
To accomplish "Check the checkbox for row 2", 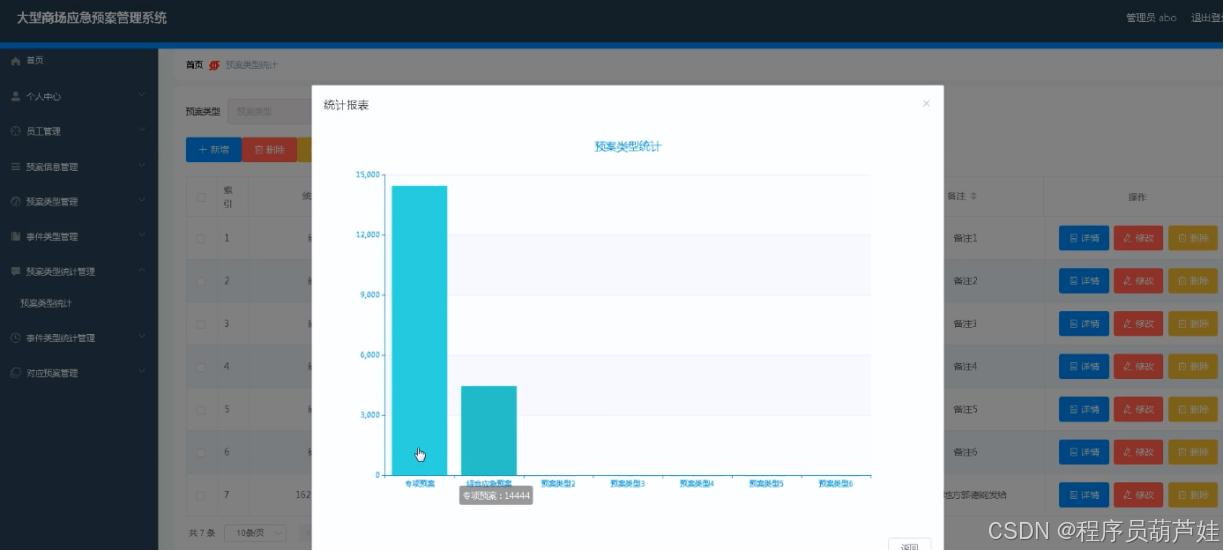I will 201,281.
